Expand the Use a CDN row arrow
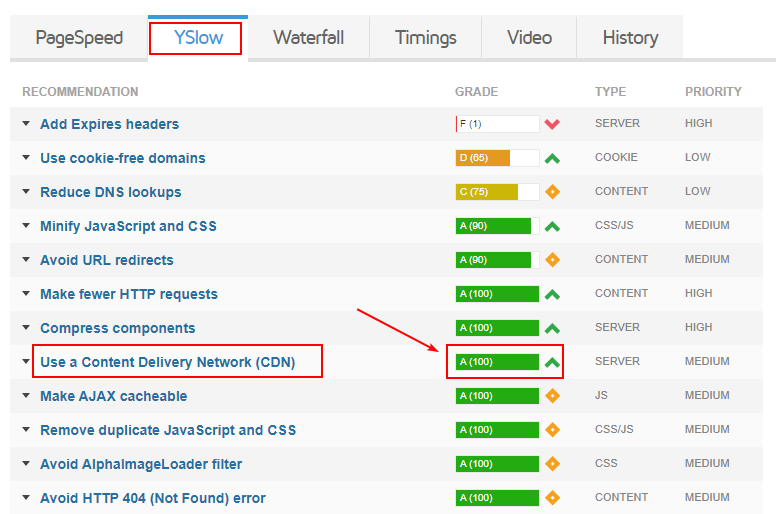The height and width of the screenshot is (514, 776). tap(26, 362)
